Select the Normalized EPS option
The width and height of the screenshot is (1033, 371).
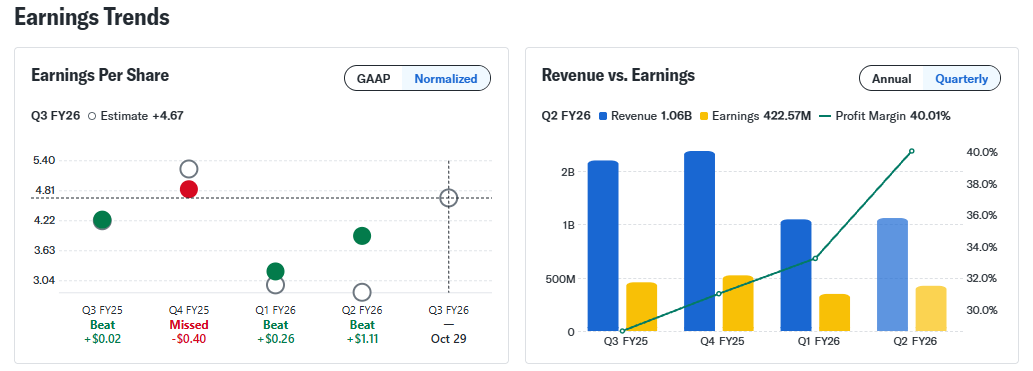(x=445, y=78)
